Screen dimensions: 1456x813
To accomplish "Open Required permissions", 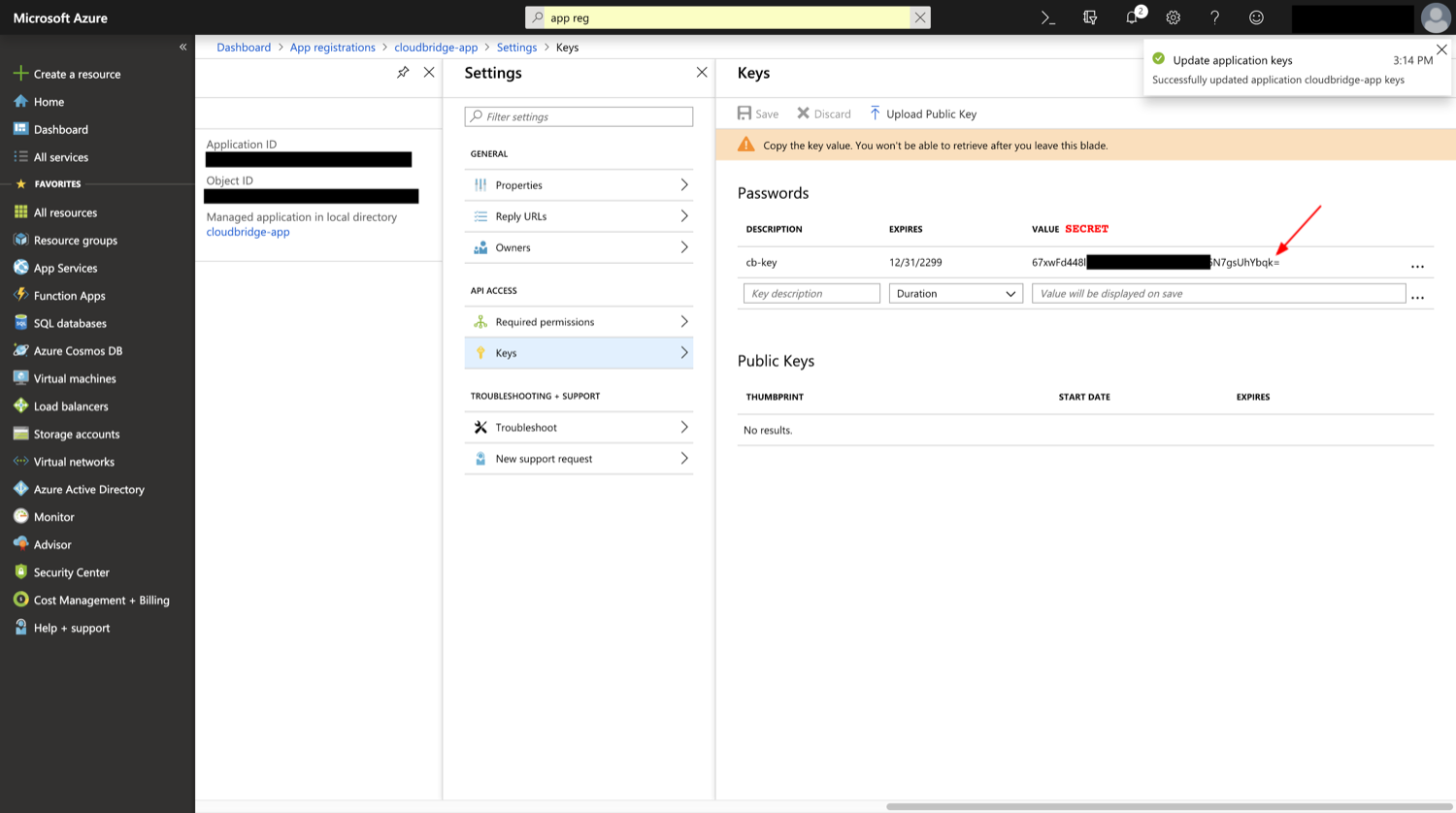I will click(x=579, y=322).
